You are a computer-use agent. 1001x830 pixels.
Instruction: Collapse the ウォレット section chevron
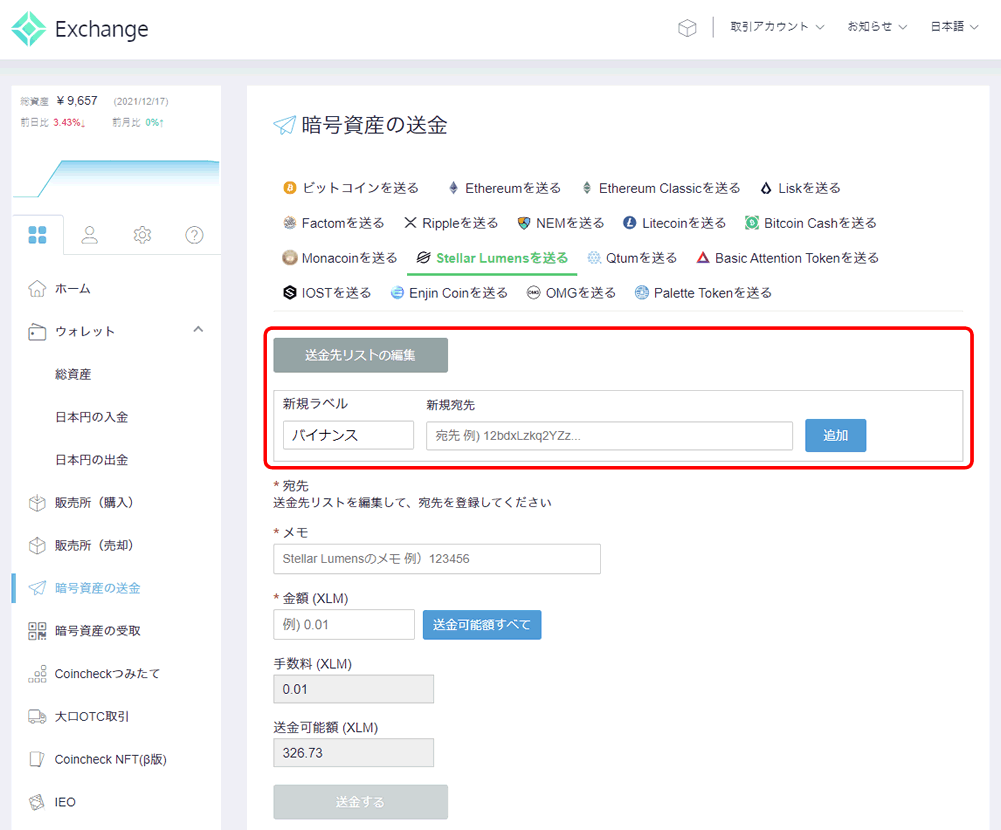click(x=199, y=330)
